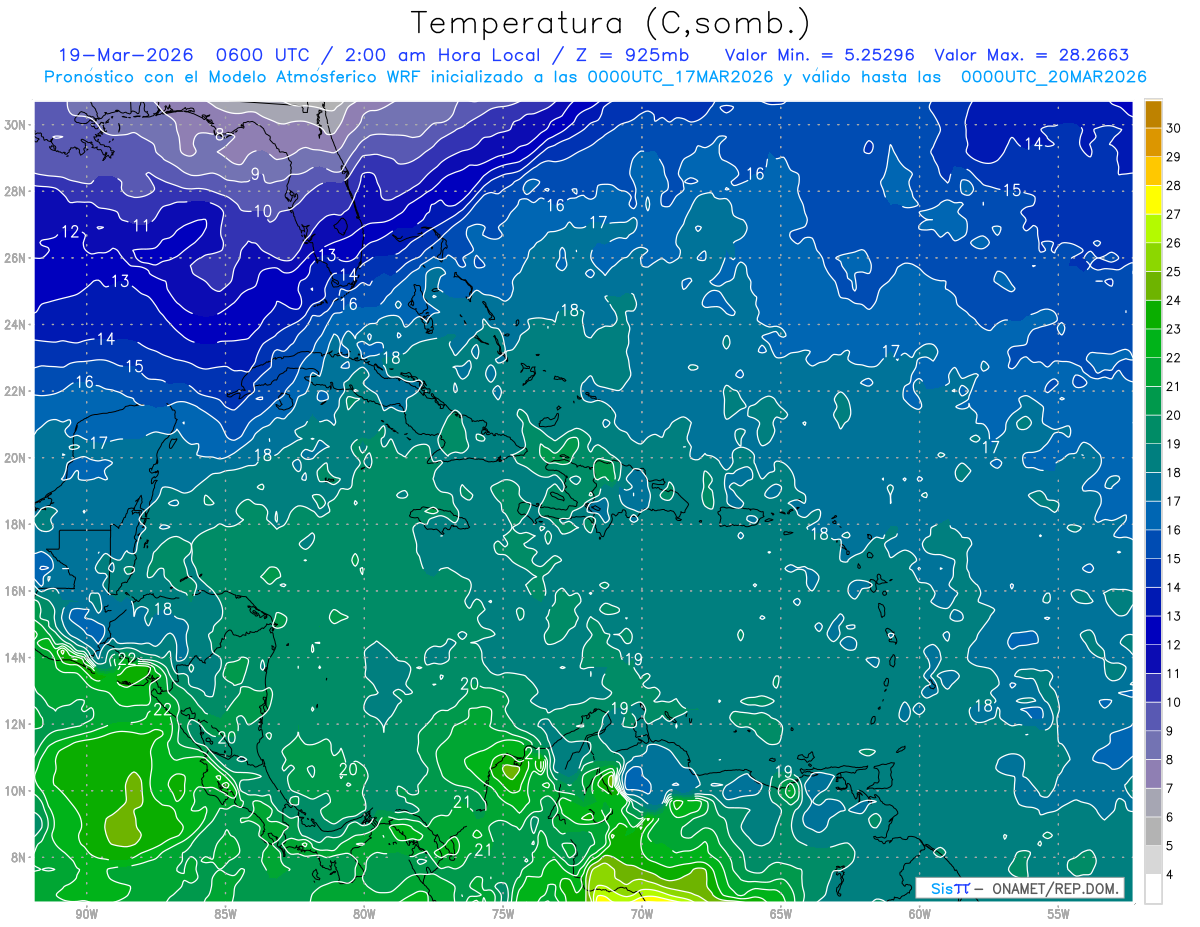Click the '30N' latitude axis label
The width and height of the screenshot is (1200, 927).
click(16, 124)
